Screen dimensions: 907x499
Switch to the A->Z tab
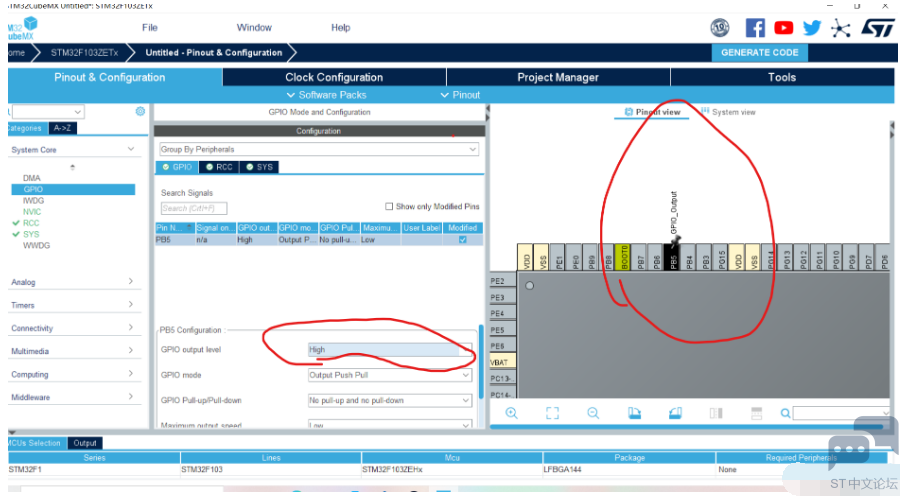click(x=62, y=128)
